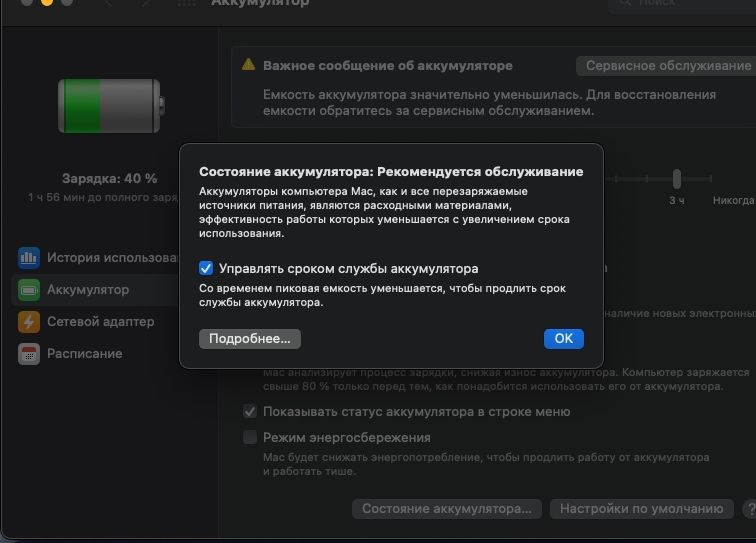Enable Режим энергосбережения checkbox

tap(250, 437)
